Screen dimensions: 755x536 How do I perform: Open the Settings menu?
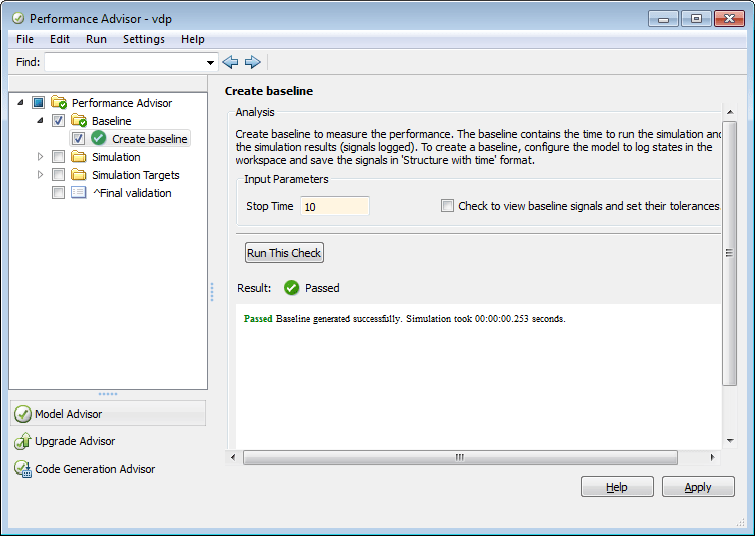pos(143,39)
